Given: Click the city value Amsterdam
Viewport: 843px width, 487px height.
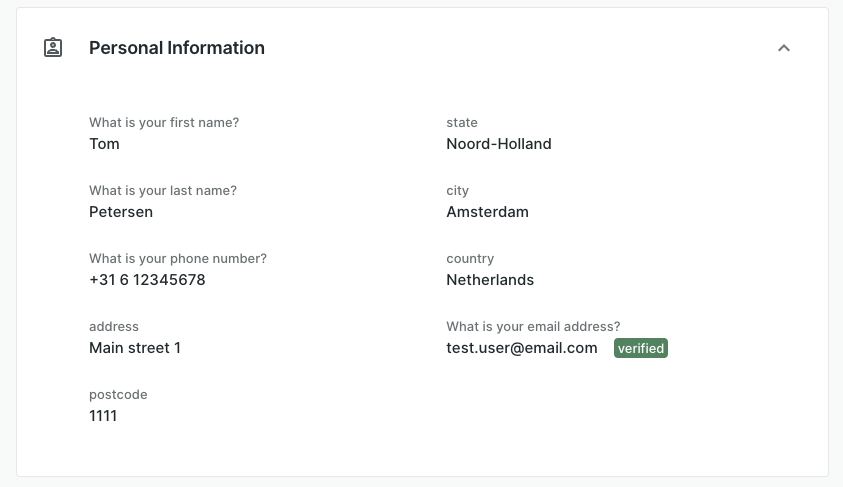Looking at the screenshot, I should coord(487,212).
